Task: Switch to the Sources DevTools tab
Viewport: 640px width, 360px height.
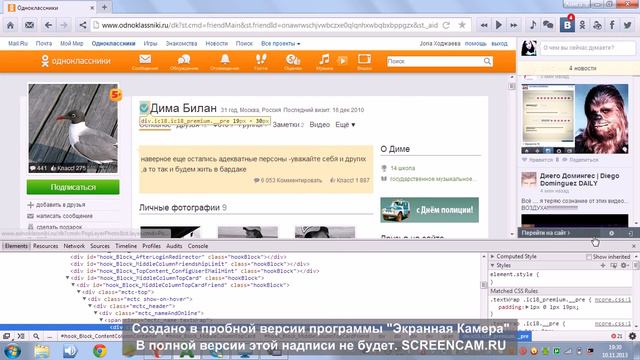Action: click(x=100, y=246)
